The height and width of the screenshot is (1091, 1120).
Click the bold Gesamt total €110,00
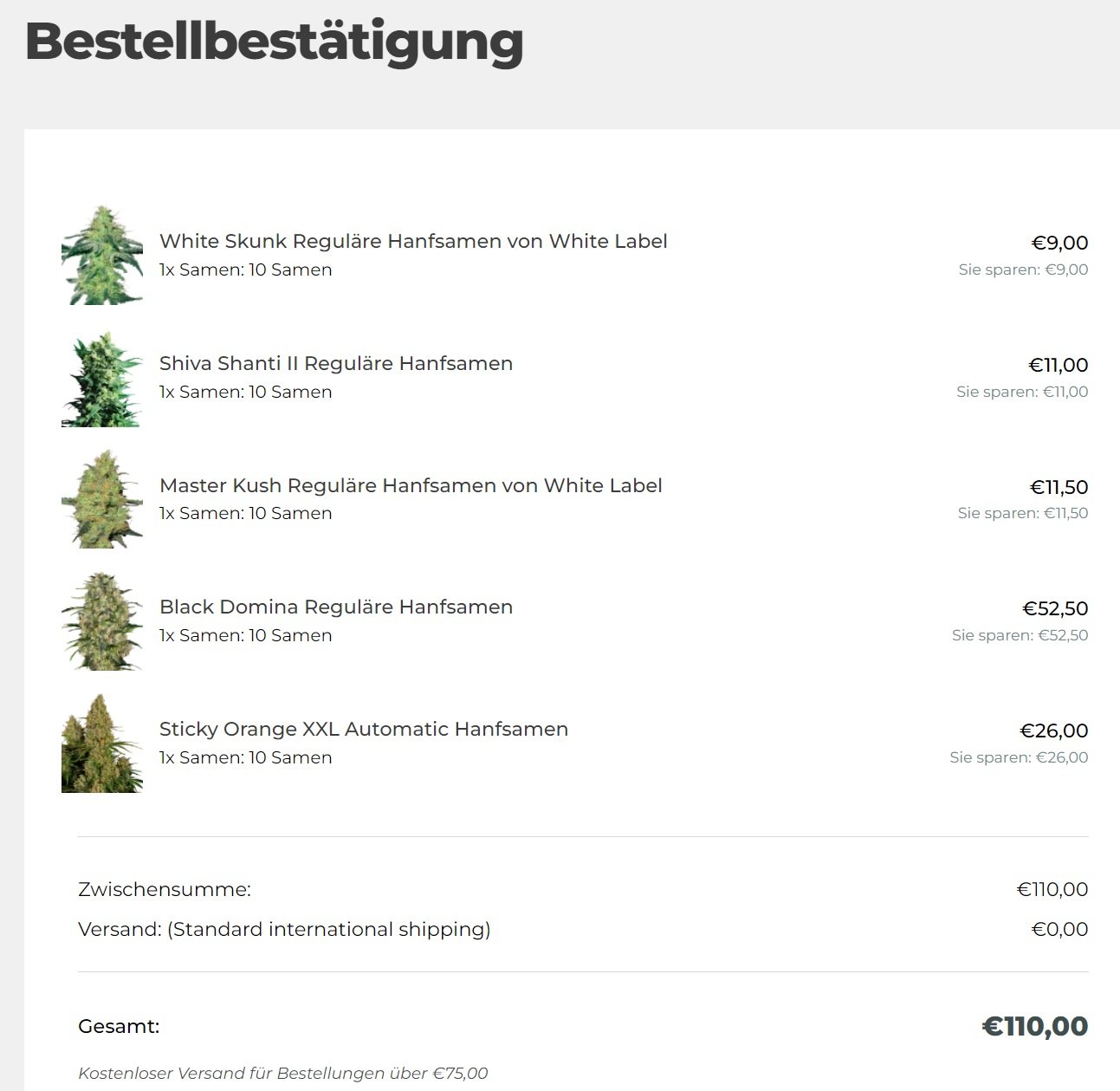coord(1035,1026)
